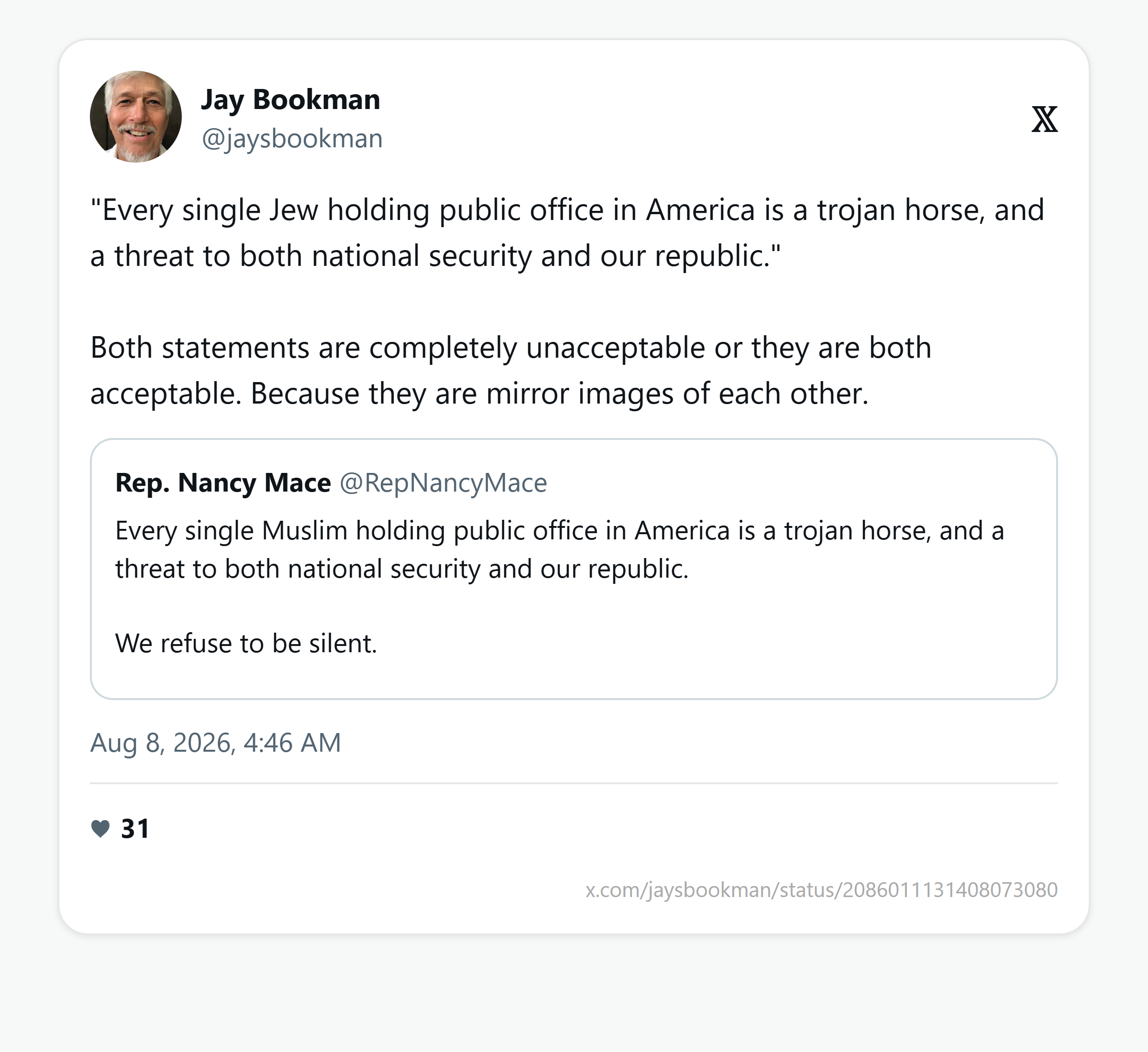Visit the @RepNancyMace handle
1148x1052 pixels.
pyautogui.click(x=443, y=483)
